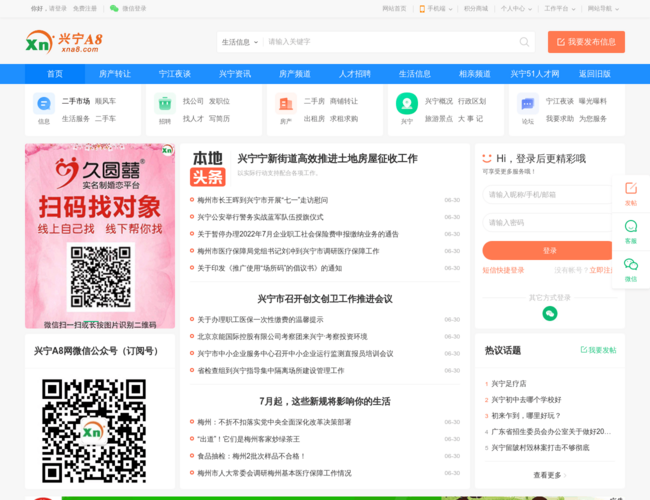Open article 梅州市人大常委会调研梅州基本医疗保障工作情况

tap(274, 473)
